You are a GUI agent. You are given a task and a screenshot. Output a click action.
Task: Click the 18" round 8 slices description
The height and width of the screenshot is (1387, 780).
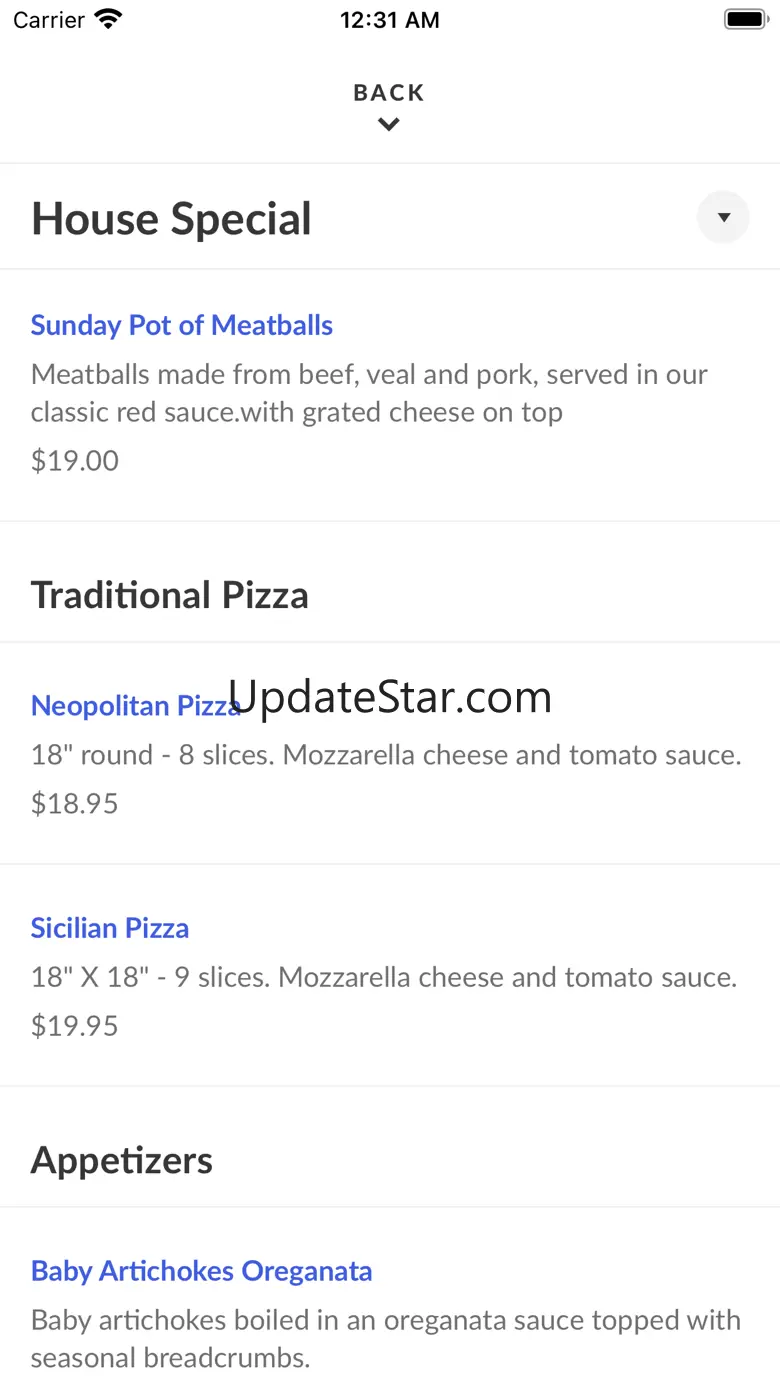click(x=386, y=755)
